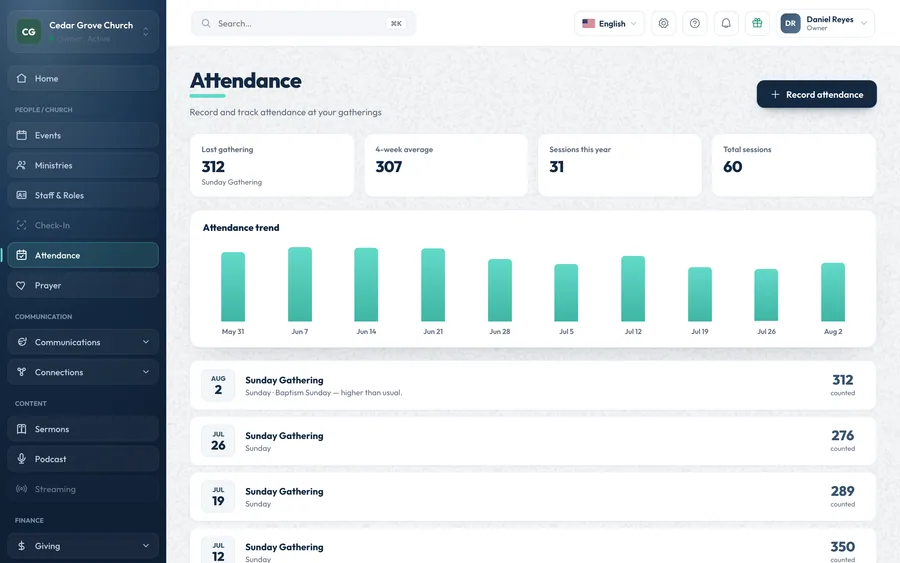The width and height of the screenshot is (900, 563).
Task: Click the Search input field
Action: pos(303,24)
